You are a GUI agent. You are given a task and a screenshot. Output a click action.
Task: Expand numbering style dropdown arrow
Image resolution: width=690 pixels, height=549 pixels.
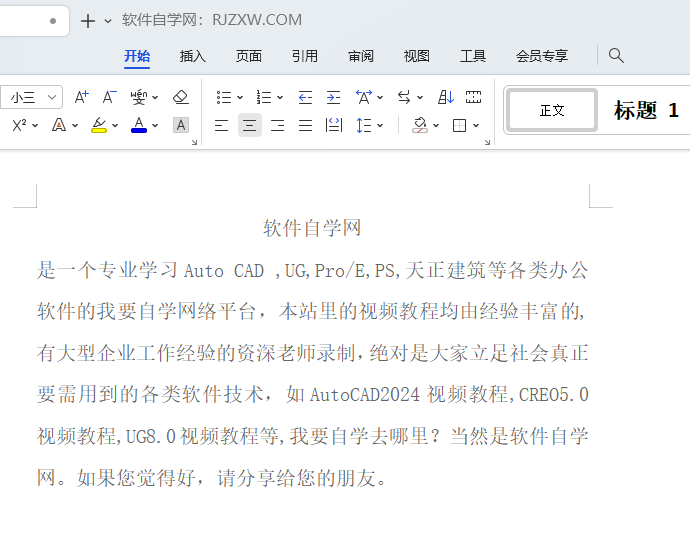(x=280, y=98)
